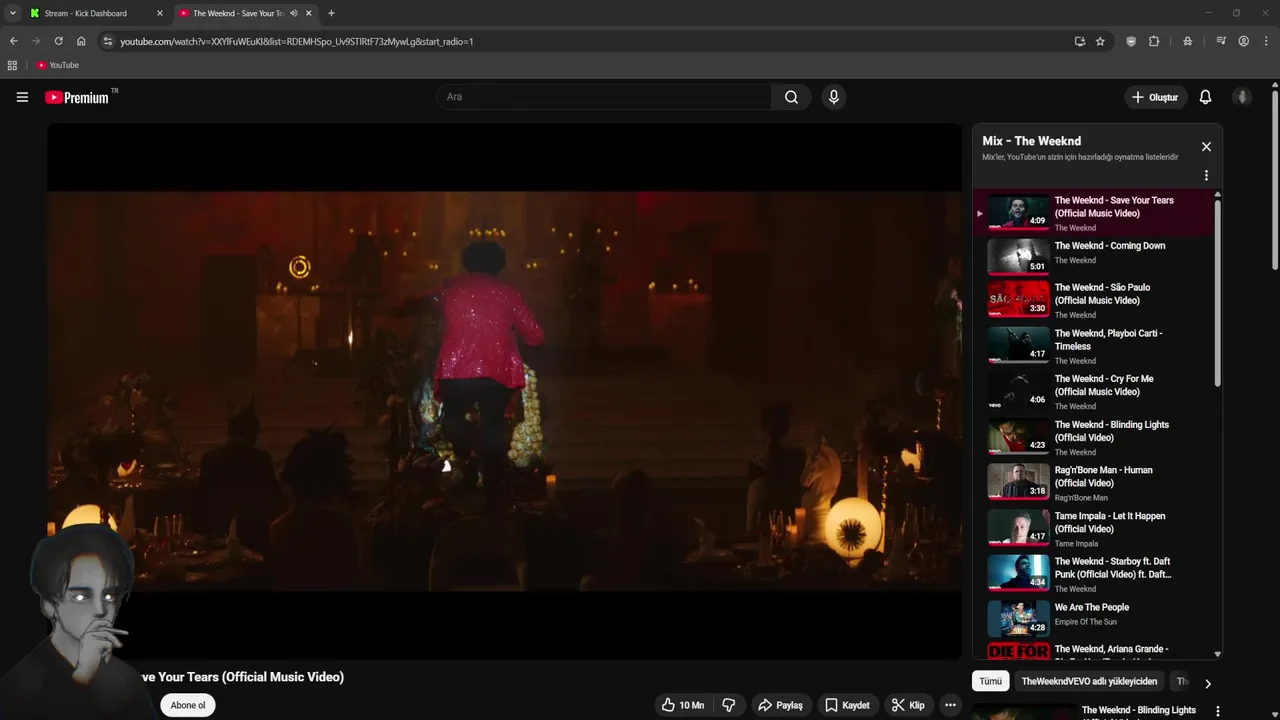
Task: Reload the current page
Action: coord(58,41)
